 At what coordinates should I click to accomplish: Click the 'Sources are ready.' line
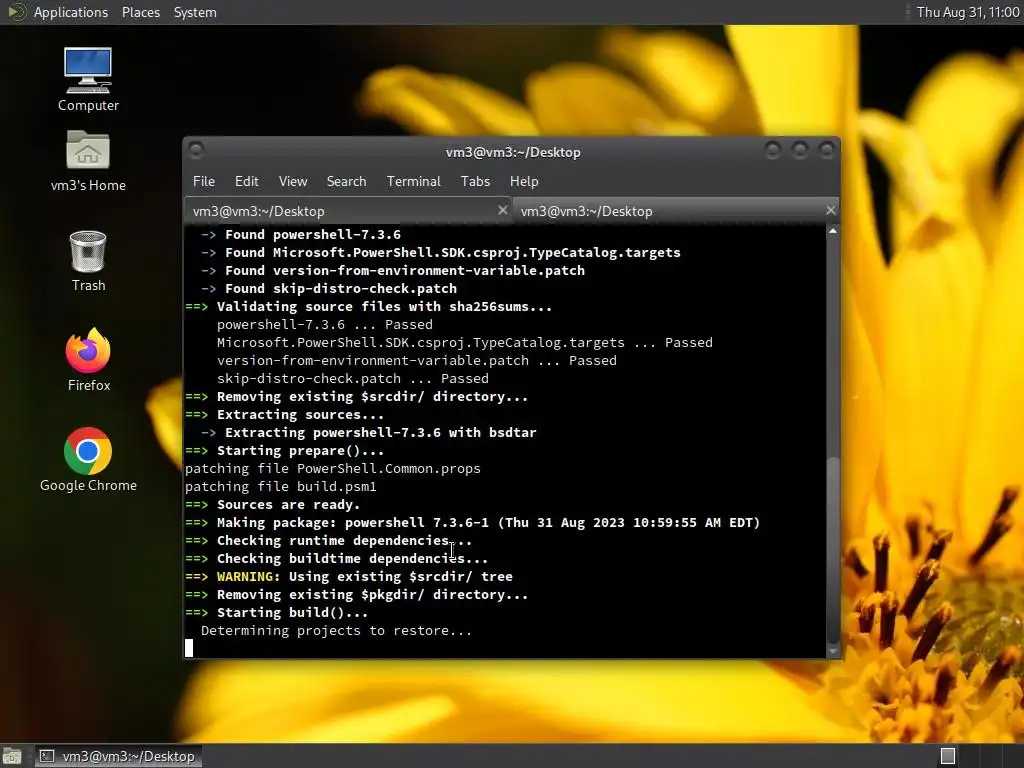point(288,505)
